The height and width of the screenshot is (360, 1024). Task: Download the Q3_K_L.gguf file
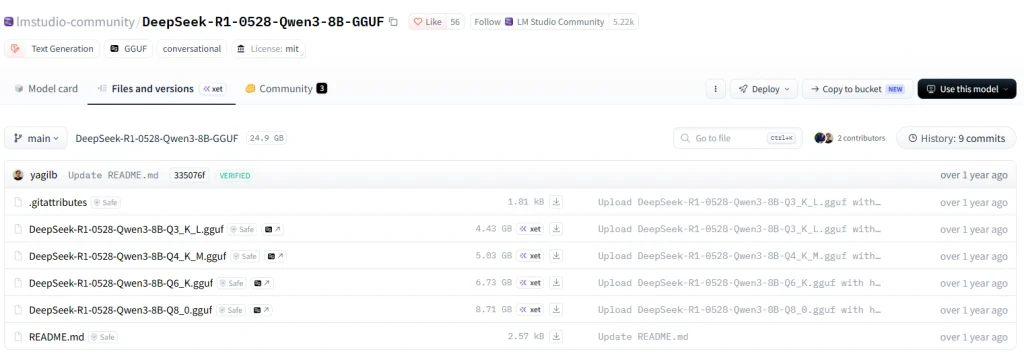[x=556, y=229]
